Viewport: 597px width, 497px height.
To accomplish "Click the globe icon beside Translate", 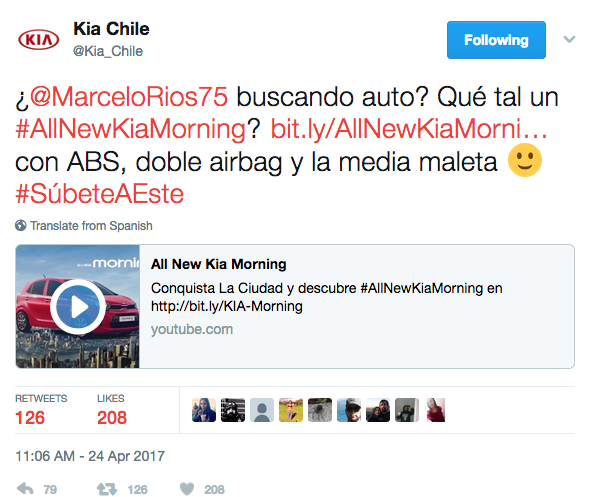I will pyautogui.click(x=21, y=225).
